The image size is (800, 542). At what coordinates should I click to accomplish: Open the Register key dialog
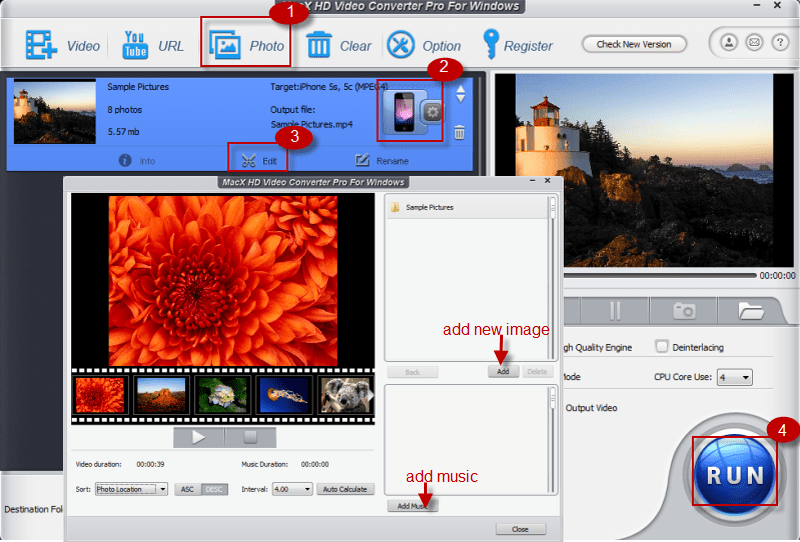point(517,45)
